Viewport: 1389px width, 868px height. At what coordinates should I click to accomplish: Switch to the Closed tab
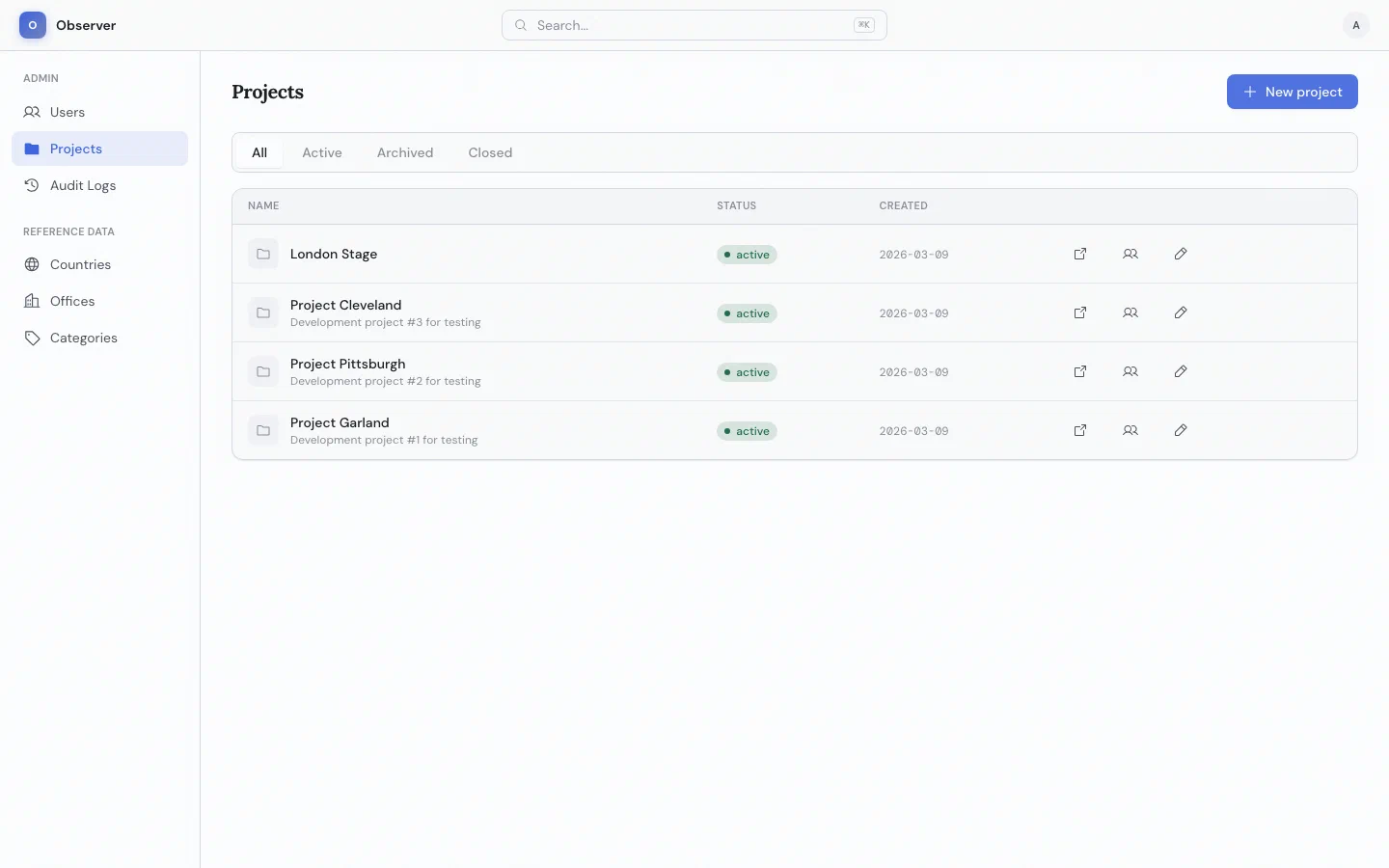click(490, 152)
